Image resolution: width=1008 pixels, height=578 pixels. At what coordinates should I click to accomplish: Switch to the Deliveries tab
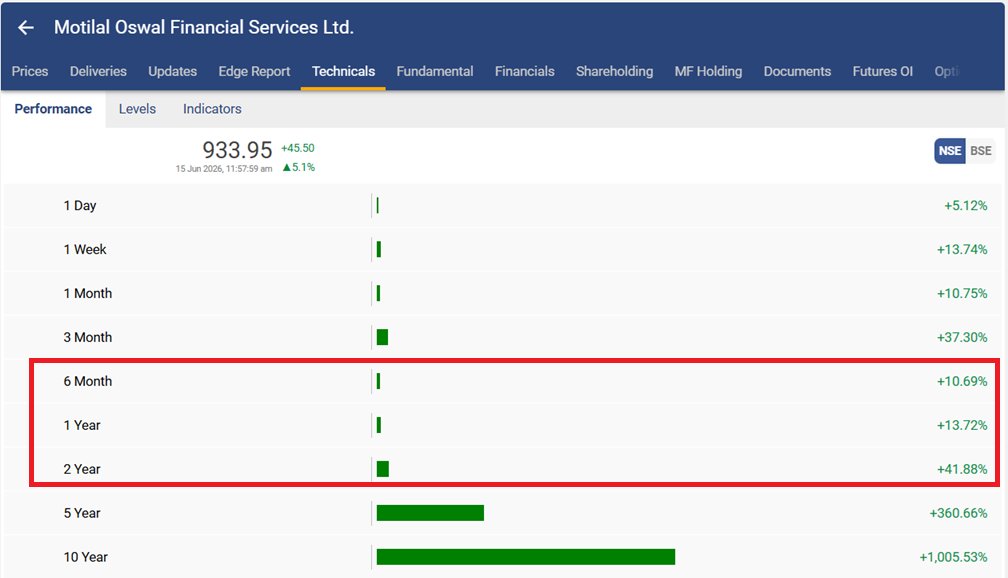(98, 71)
